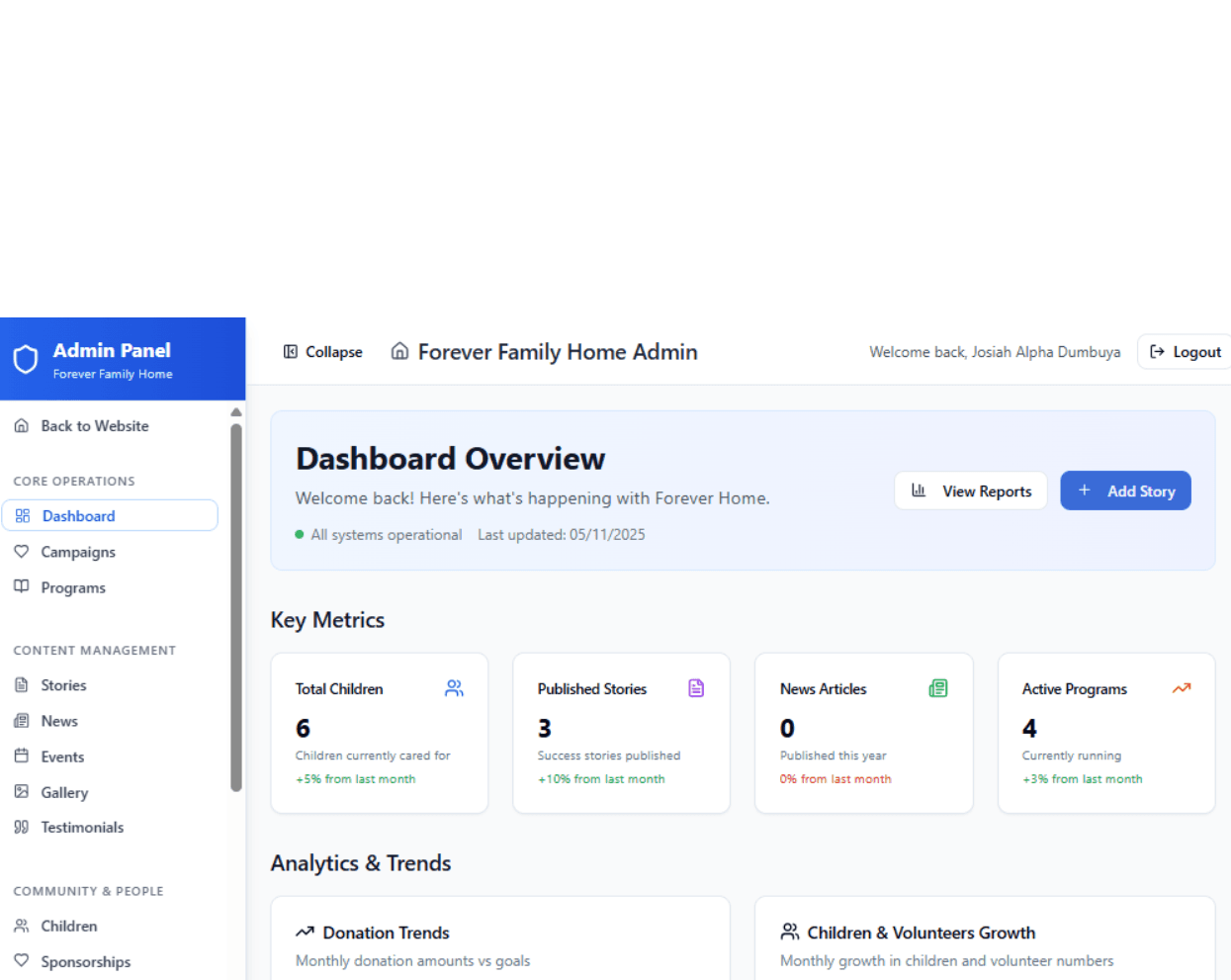Click 'Monthly growth in children and volunteer numbers' text
This screenshot has width=1231, height=980.
click(946, 960)
